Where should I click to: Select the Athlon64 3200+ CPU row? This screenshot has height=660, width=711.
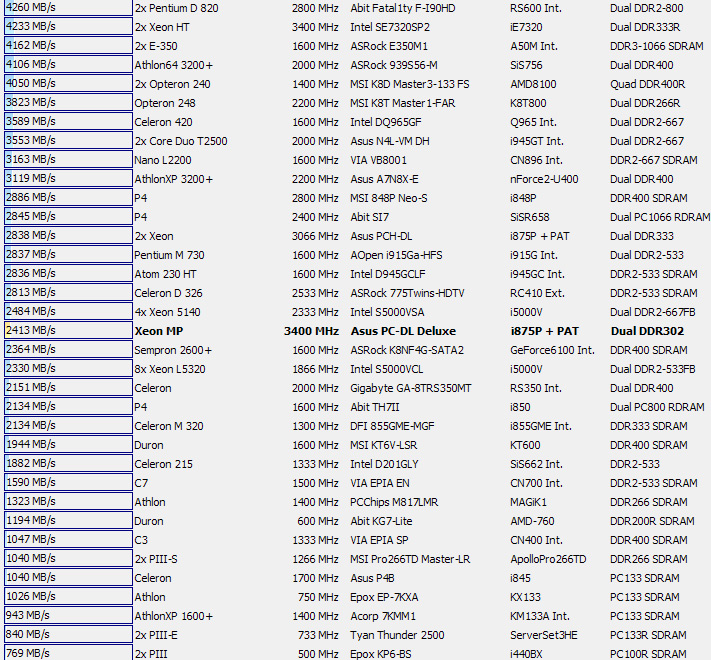click(173, 65)
